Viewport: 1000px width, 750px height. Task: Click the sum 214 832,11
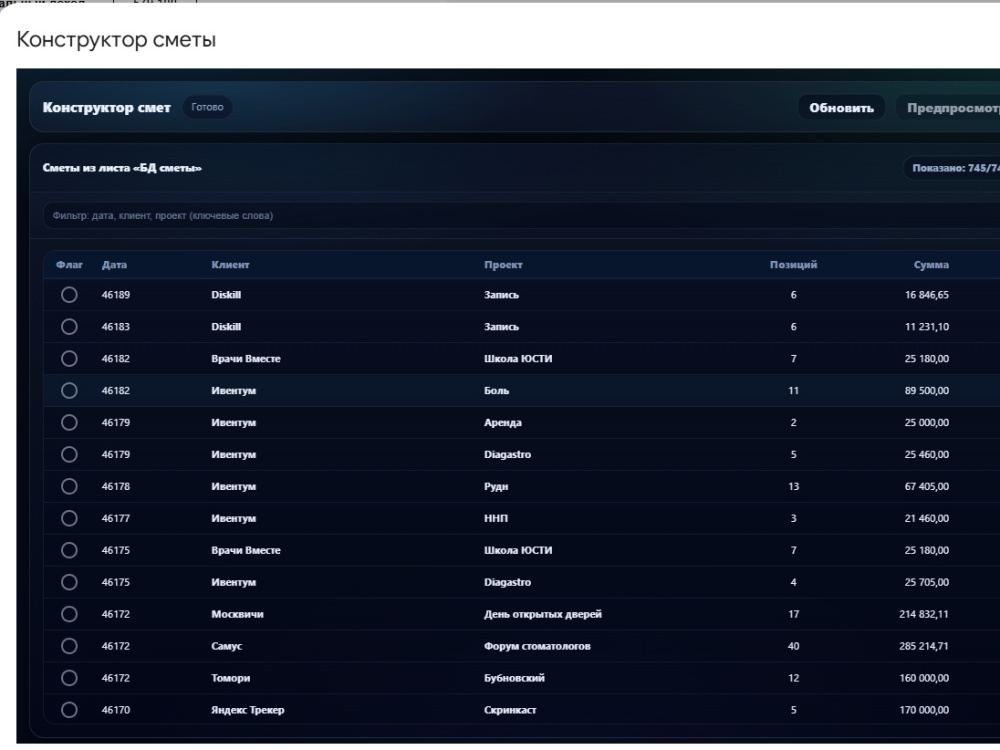click(x=924, y=614)
